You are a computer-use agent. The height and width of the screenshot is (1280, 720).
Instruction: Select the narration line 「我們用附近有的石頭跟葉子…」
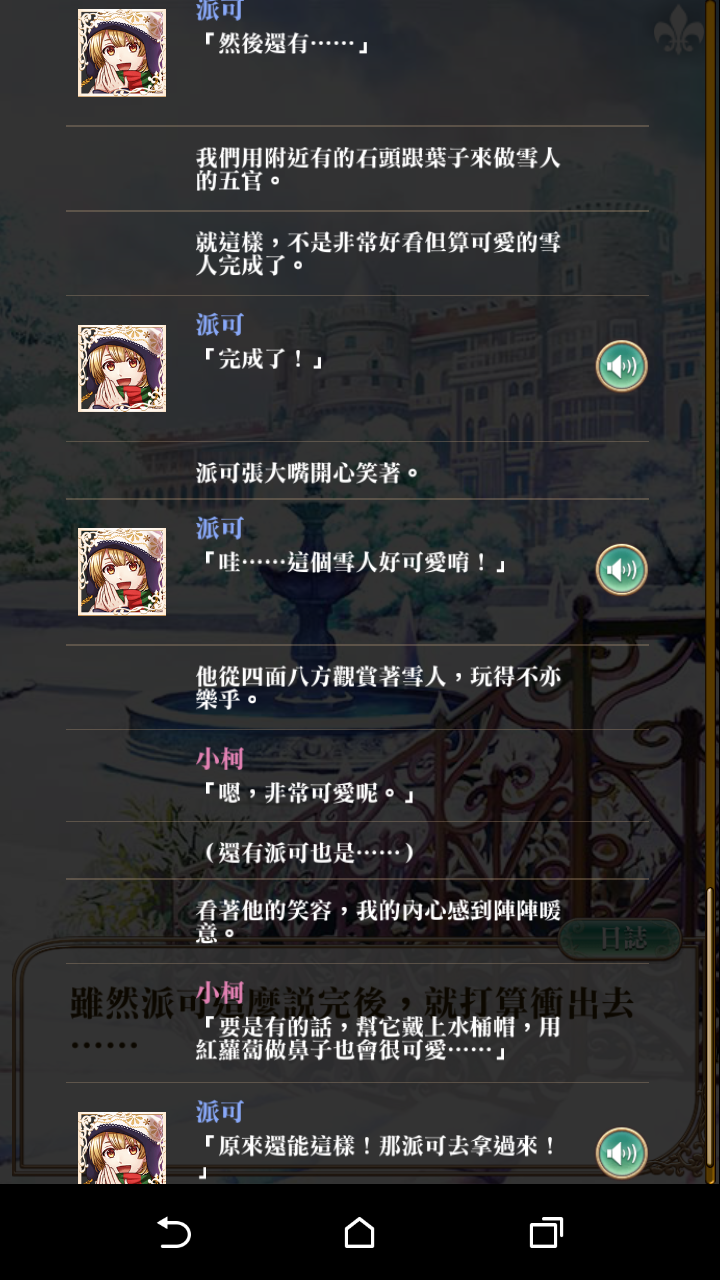pyautogui.click(x=357, y=169)
